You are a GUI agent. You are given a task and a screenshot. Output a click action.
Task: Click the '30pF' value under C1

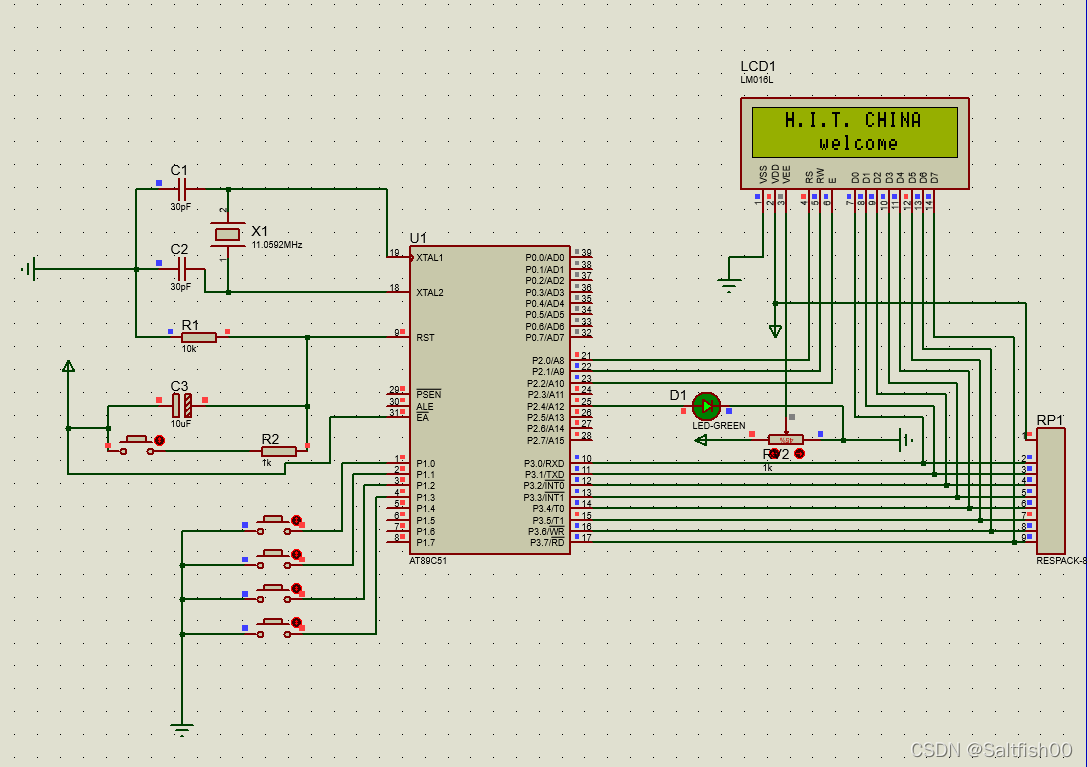click(180, 207)
